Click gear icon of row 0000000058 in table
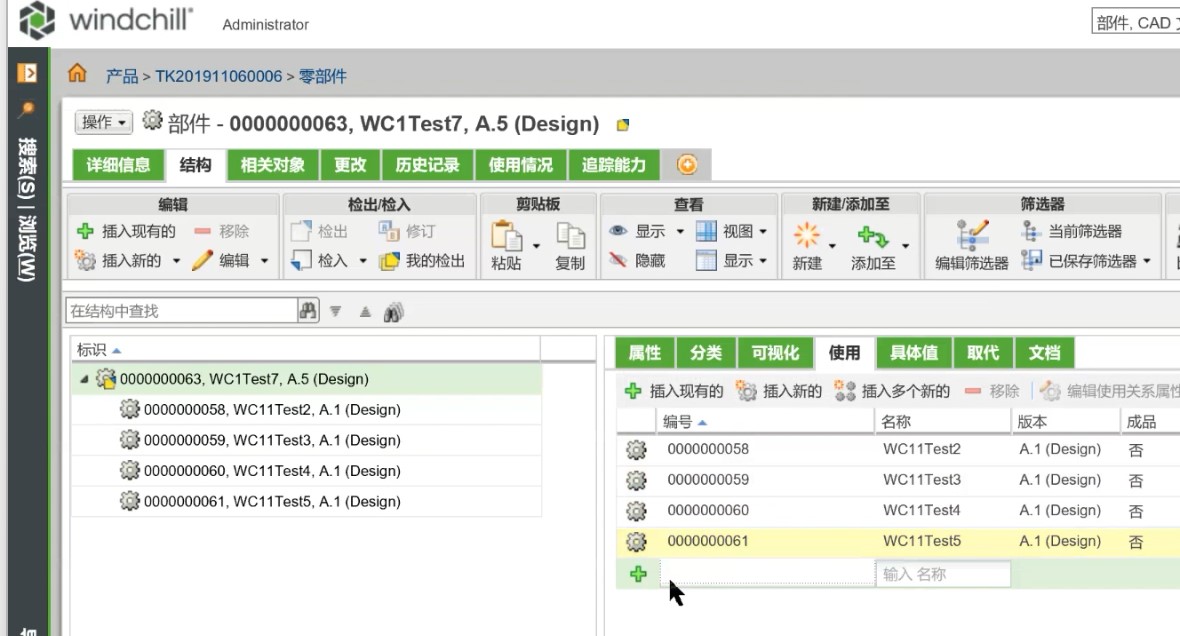The height and width of the screenshot is (636, 1180). [636, 449]
